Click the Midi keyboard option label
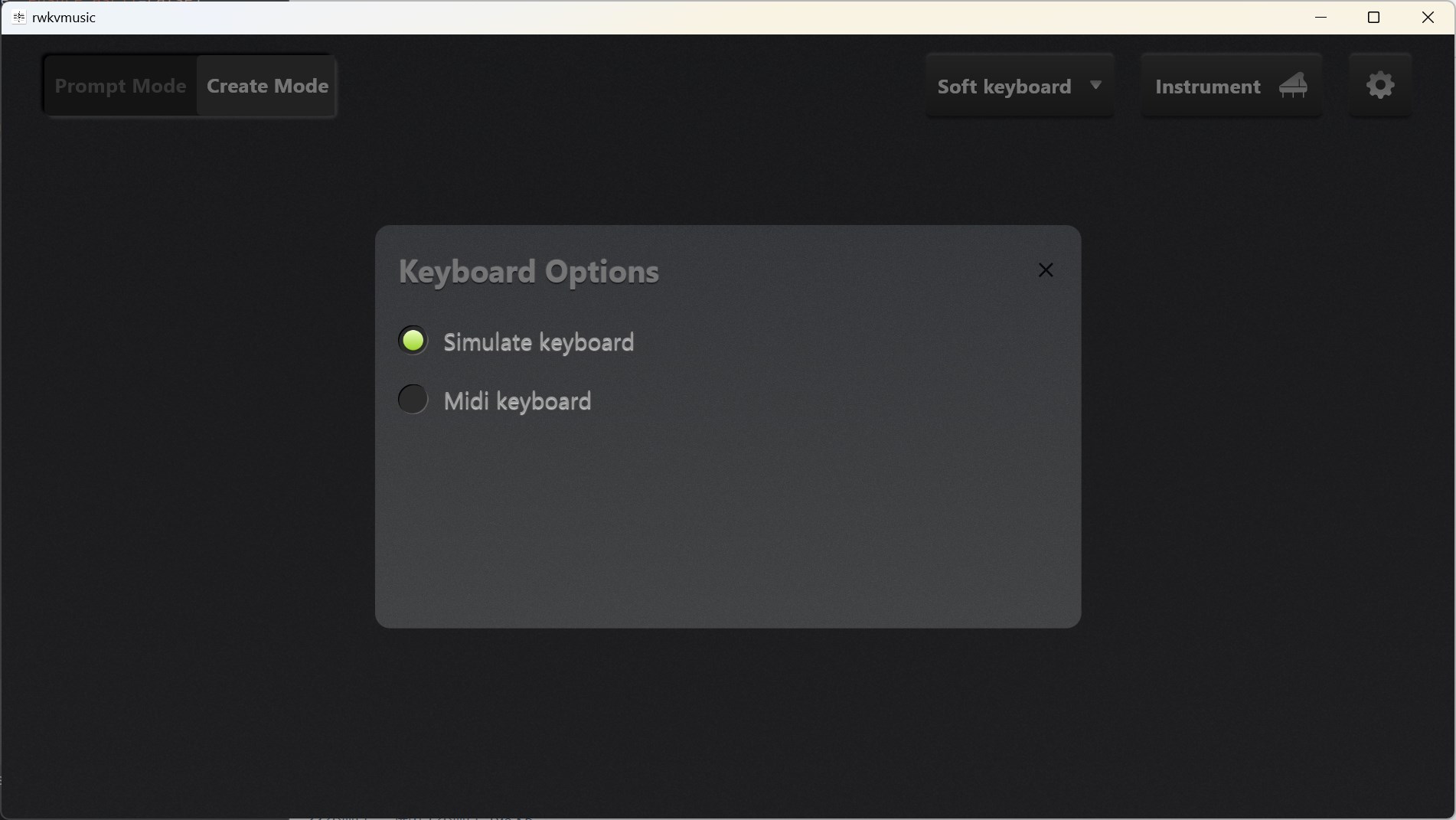The width and height of the screenshot is (1456, 820). [x=517, y=401]
